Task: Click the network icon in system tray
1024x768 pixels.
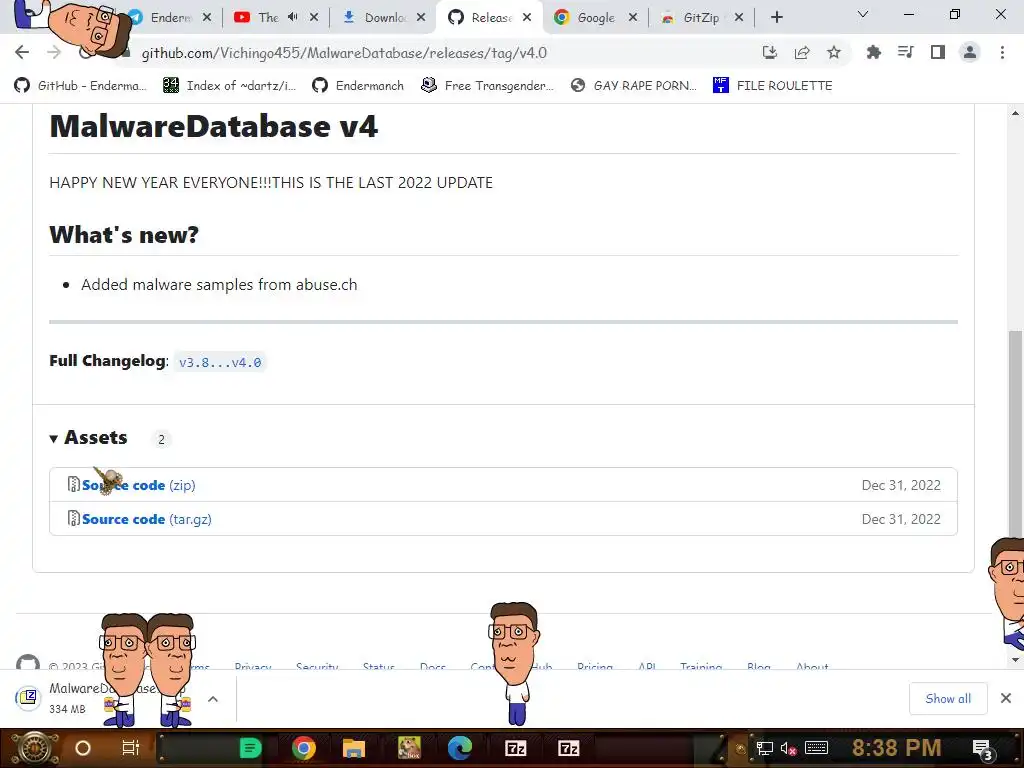Action: (764, 748)
